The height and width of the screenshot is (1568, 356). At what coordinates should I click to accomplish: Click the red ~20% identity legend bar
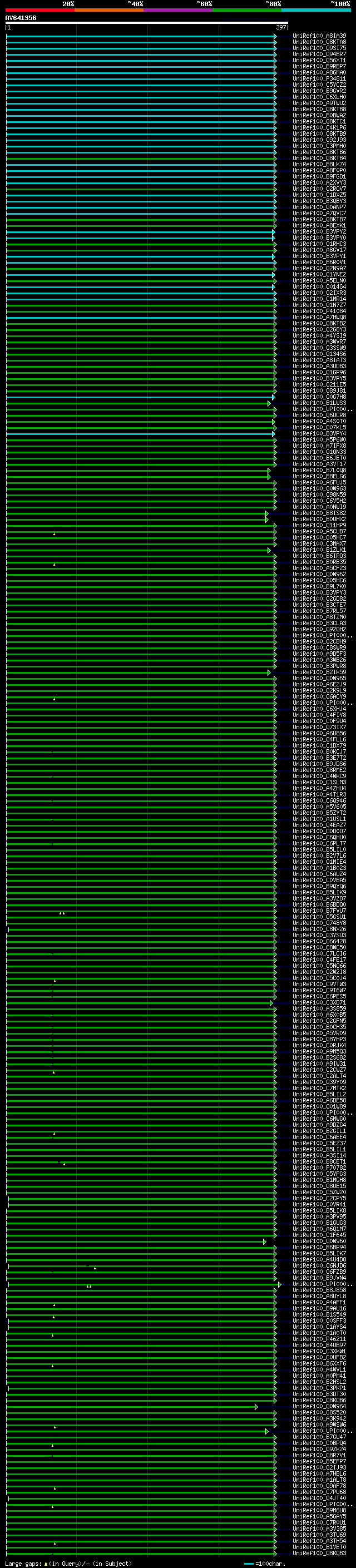tap(39, 10)
